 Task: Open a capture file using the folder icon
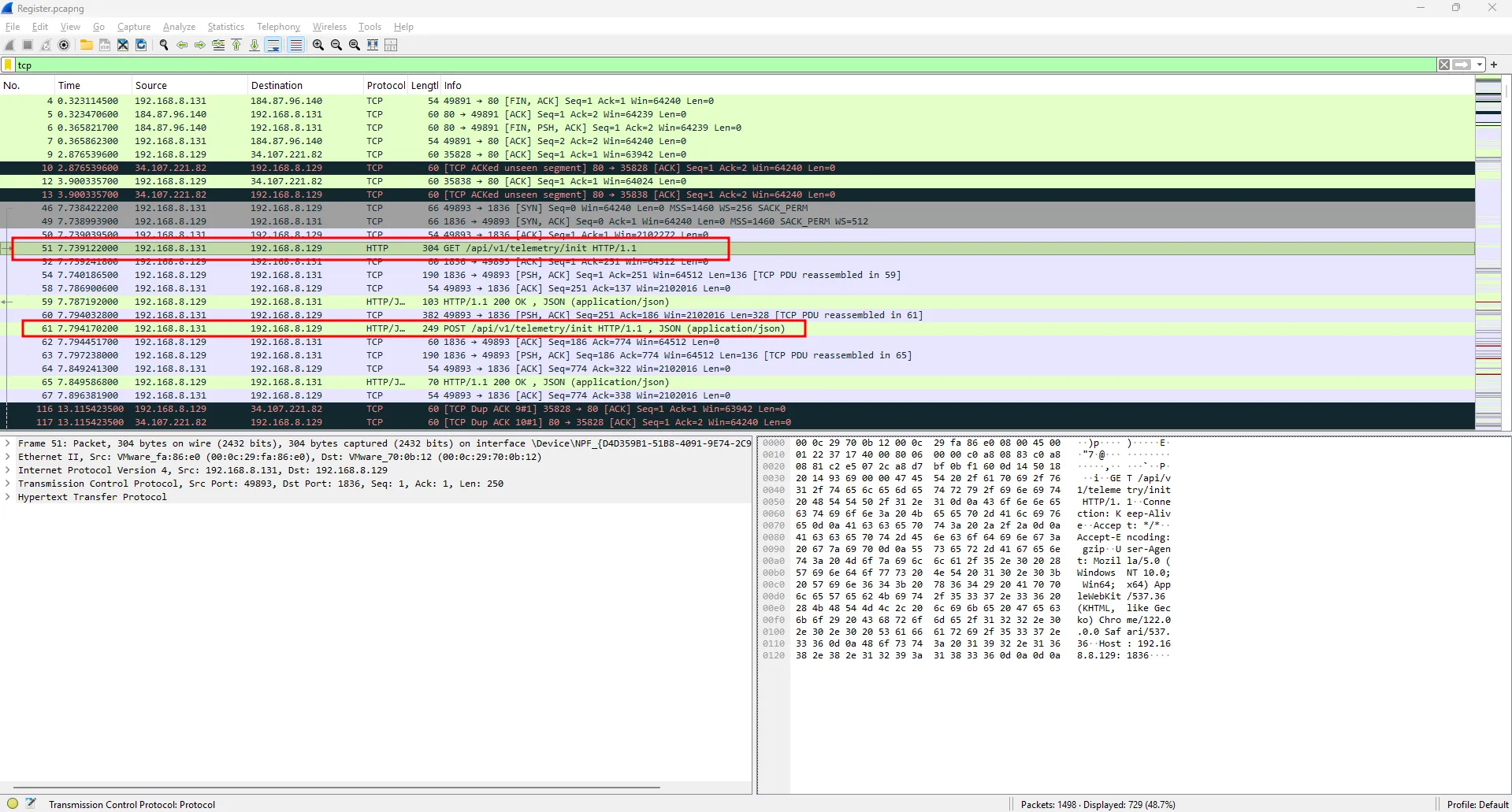click(x=87, y=45)
